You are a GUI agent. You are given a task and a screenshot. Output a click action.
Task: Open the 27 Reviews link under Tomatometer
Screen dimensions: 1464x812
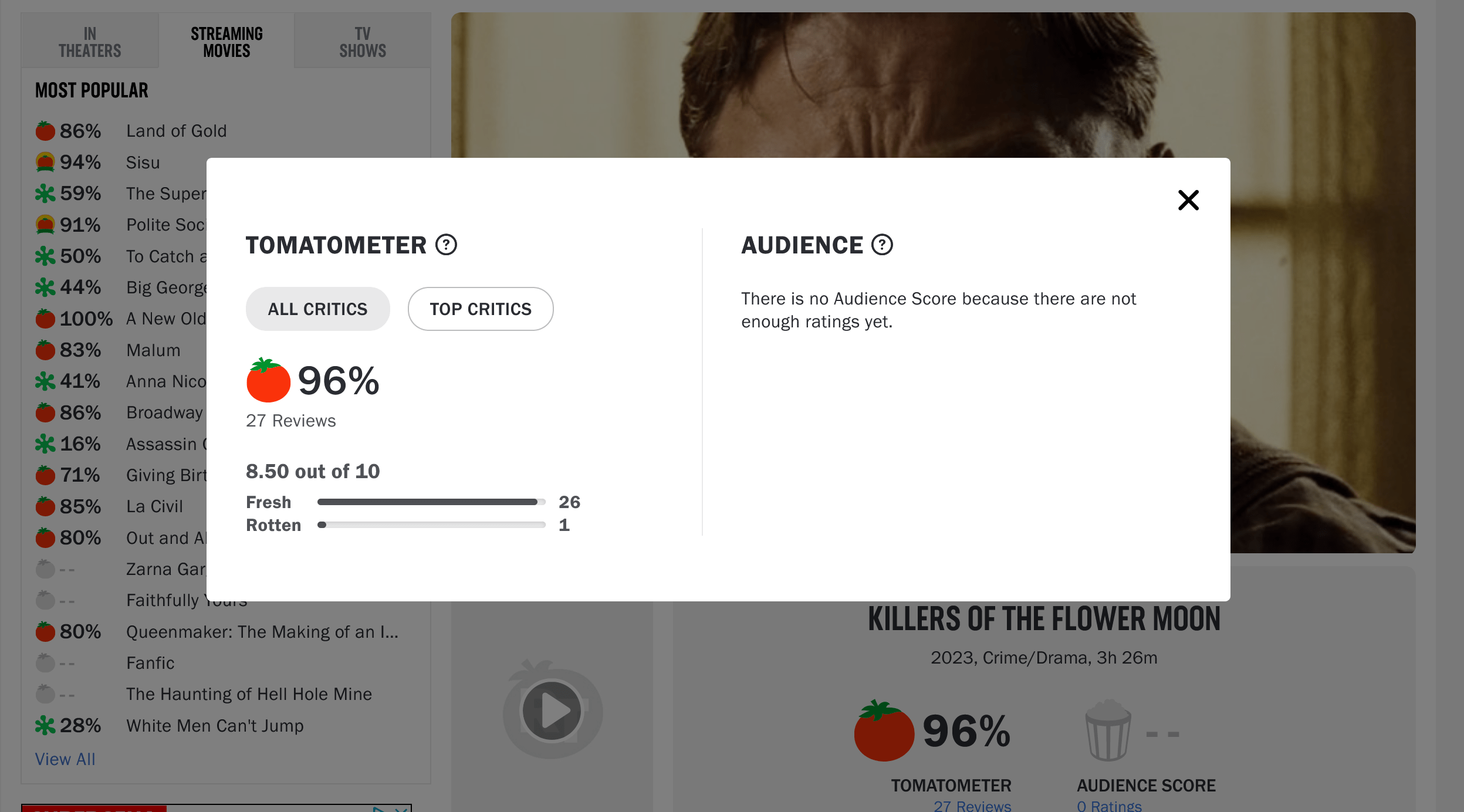[972, 806]
